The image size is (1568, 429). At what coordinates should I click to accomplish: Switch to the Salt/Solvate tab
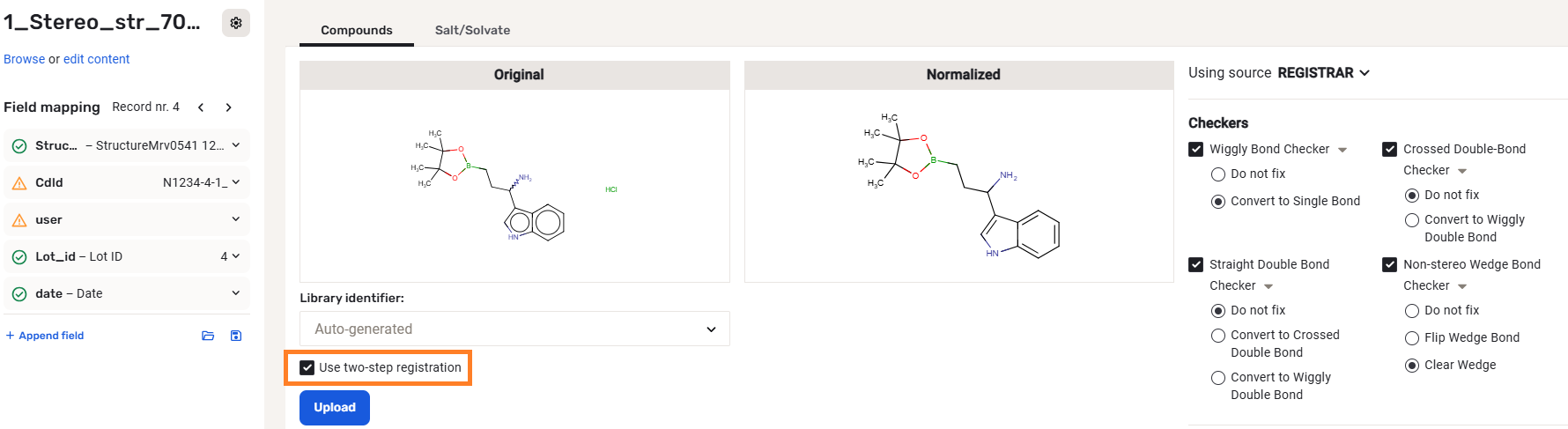(472, 30)
